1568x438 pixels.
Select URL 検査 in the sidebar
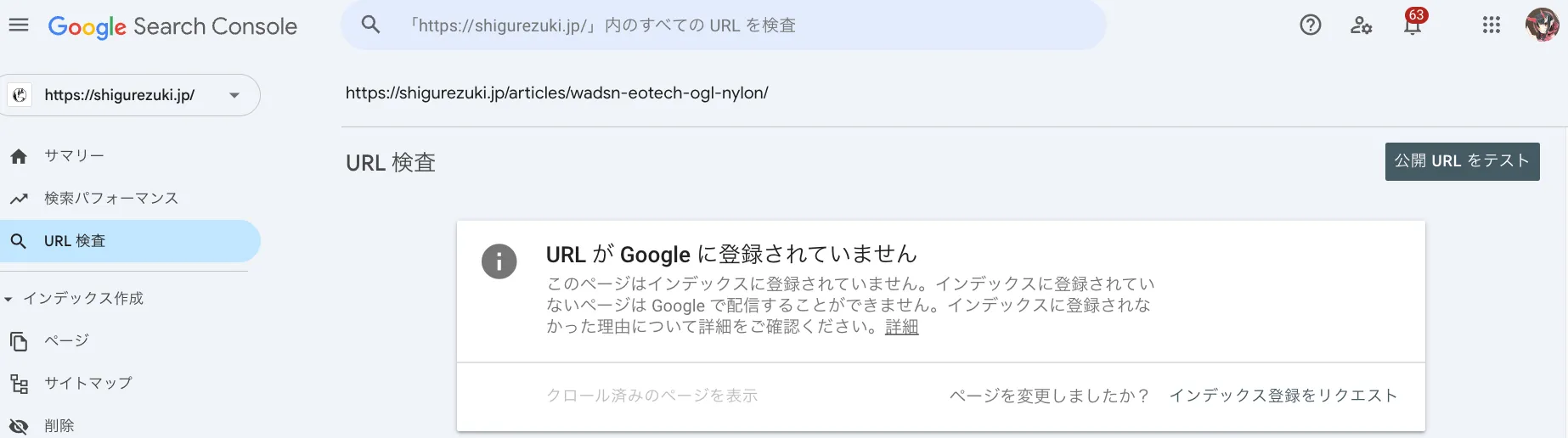click(x=75, y=241)
